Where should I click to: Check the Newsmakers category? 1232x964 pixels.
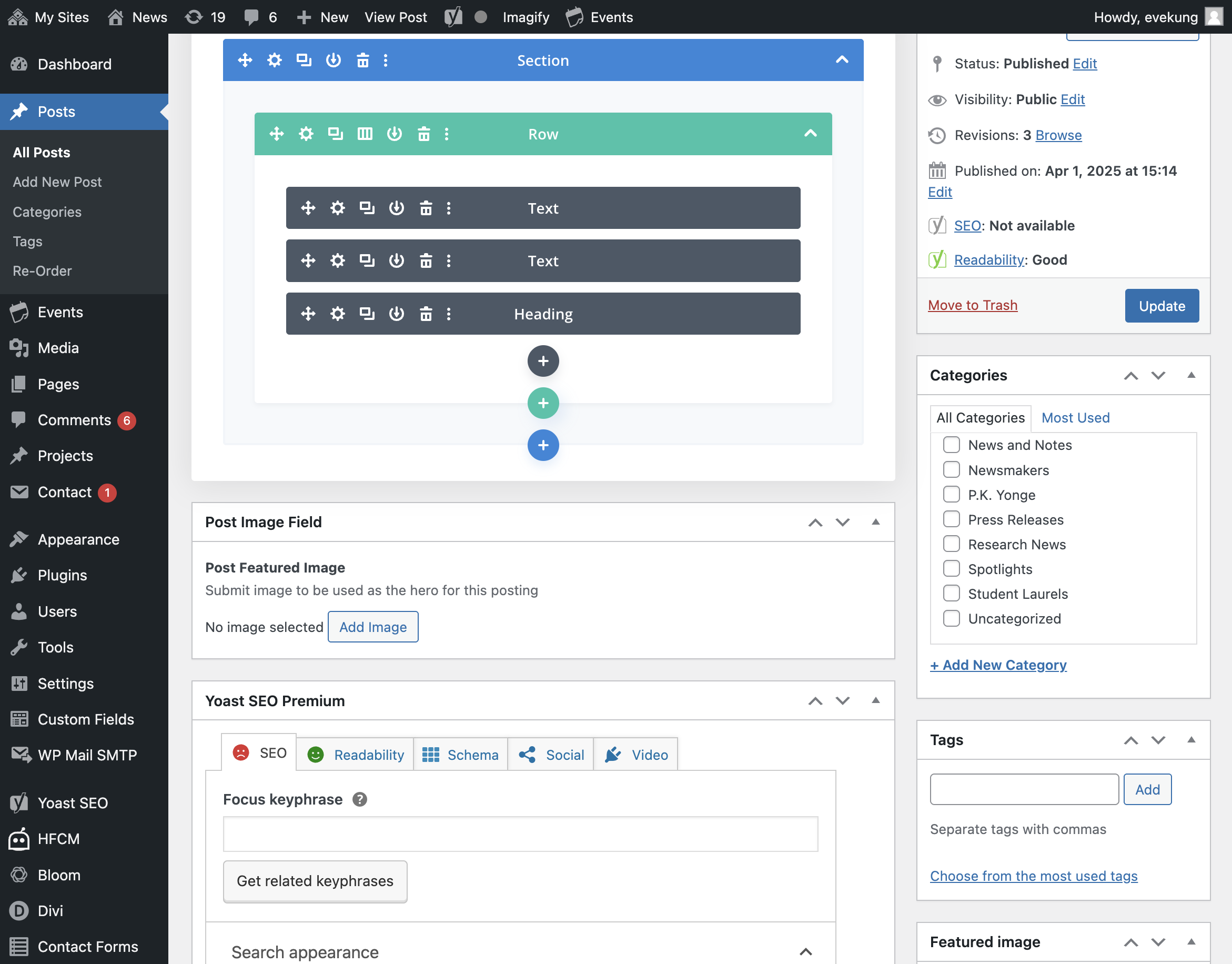(951, 469)
